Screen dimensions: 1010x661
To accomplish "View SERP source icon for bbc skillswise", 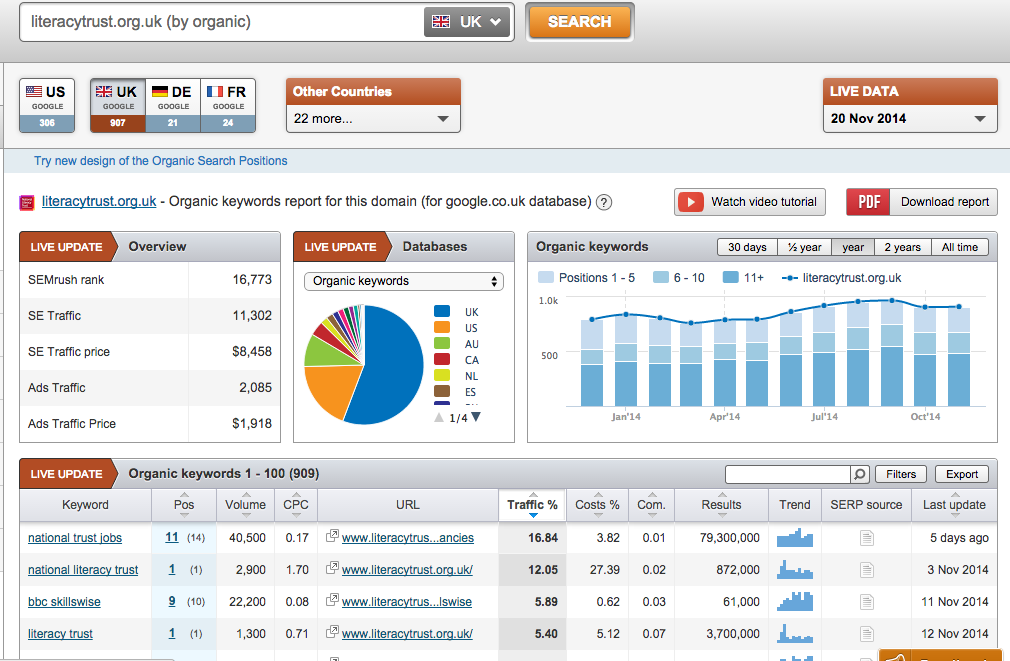I will point(866,602).
